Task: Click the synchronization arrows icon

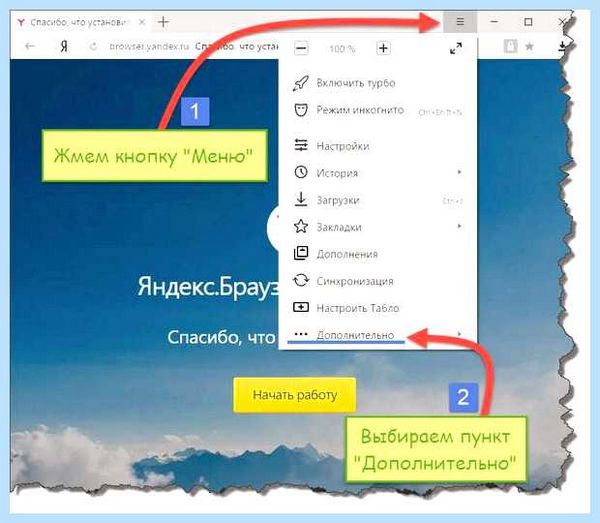Action: tap(301, 280)
